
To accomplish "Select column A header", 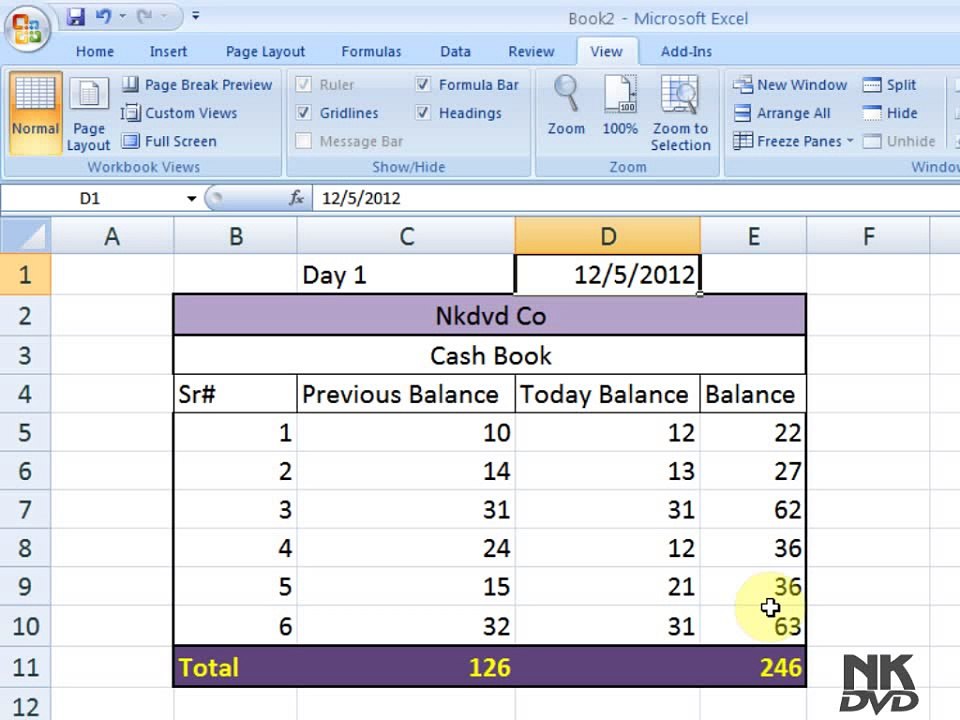I will (x=112, y=236).
